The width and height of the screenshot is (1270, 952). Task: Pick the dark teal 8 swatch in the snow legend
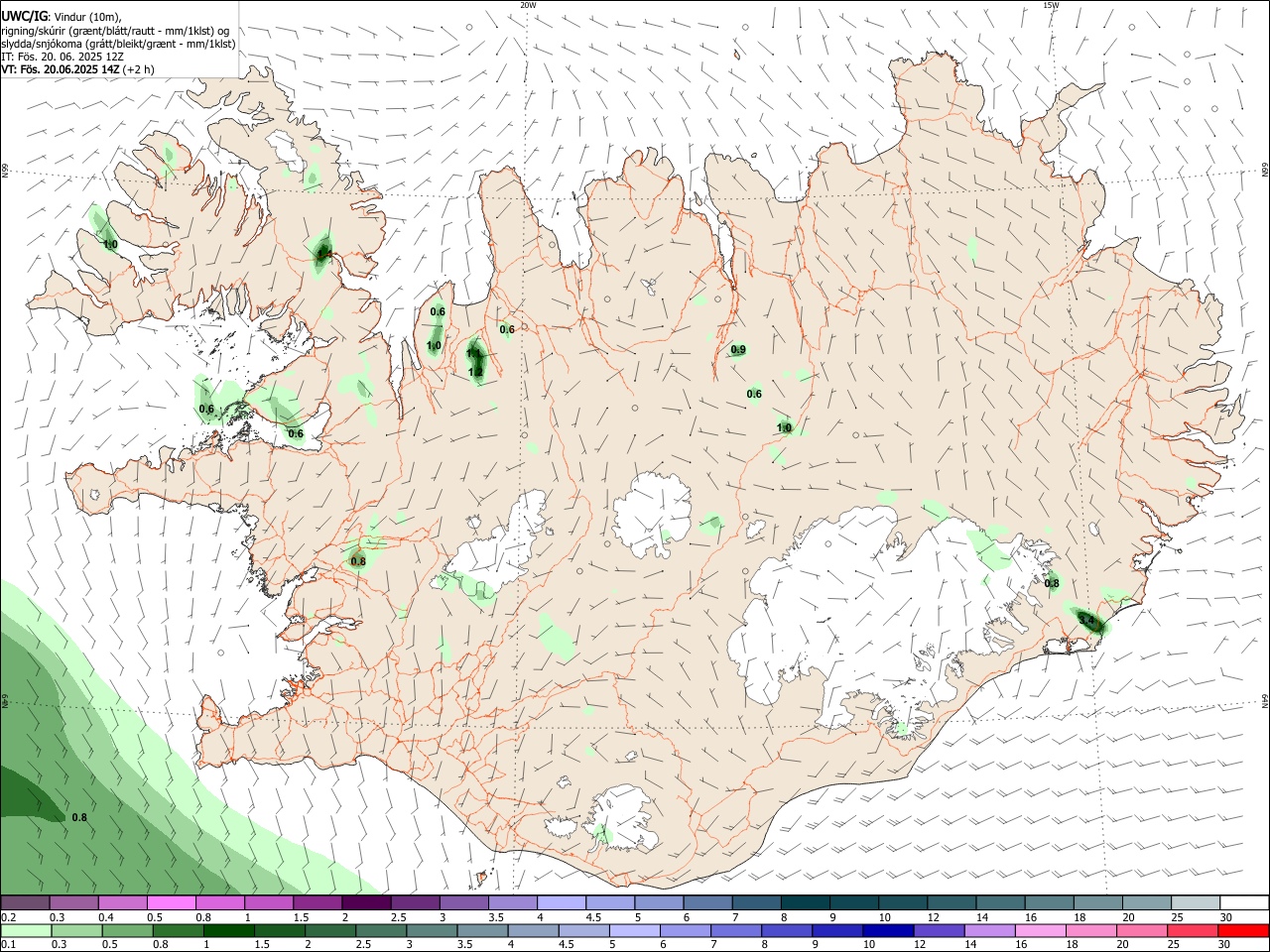[806, 903]
